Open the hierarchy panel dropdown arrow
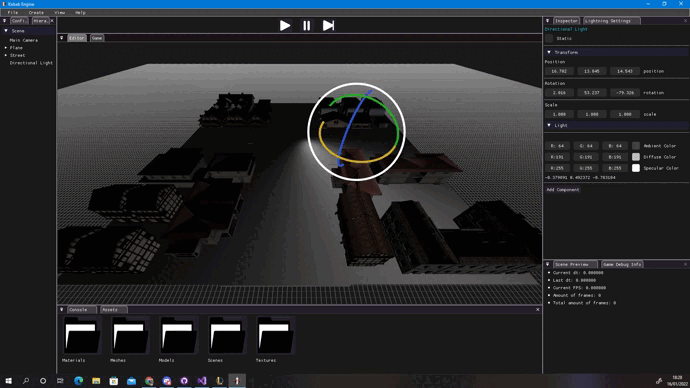The height and width of the screenshot is (388, 690). click(4, 21)
